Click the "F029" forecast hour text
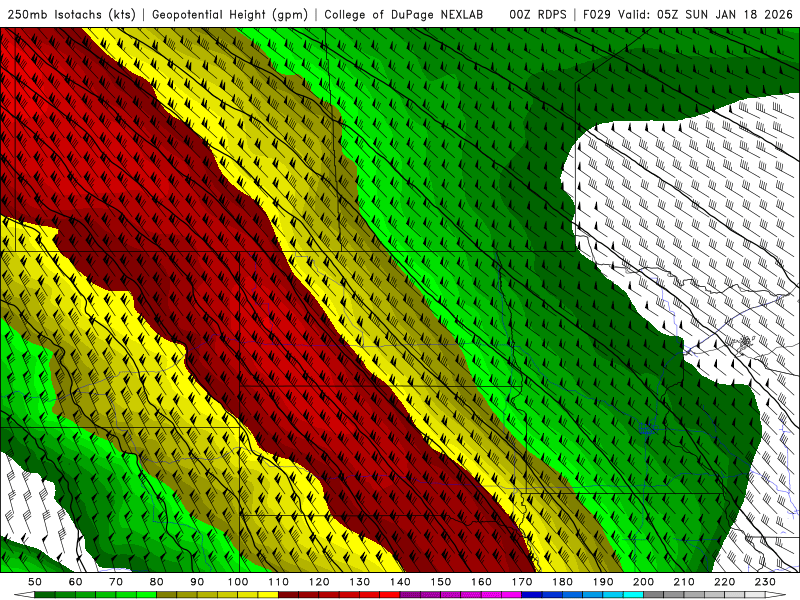This screenshot has width=800, height=600. click(x=596, y=15)
